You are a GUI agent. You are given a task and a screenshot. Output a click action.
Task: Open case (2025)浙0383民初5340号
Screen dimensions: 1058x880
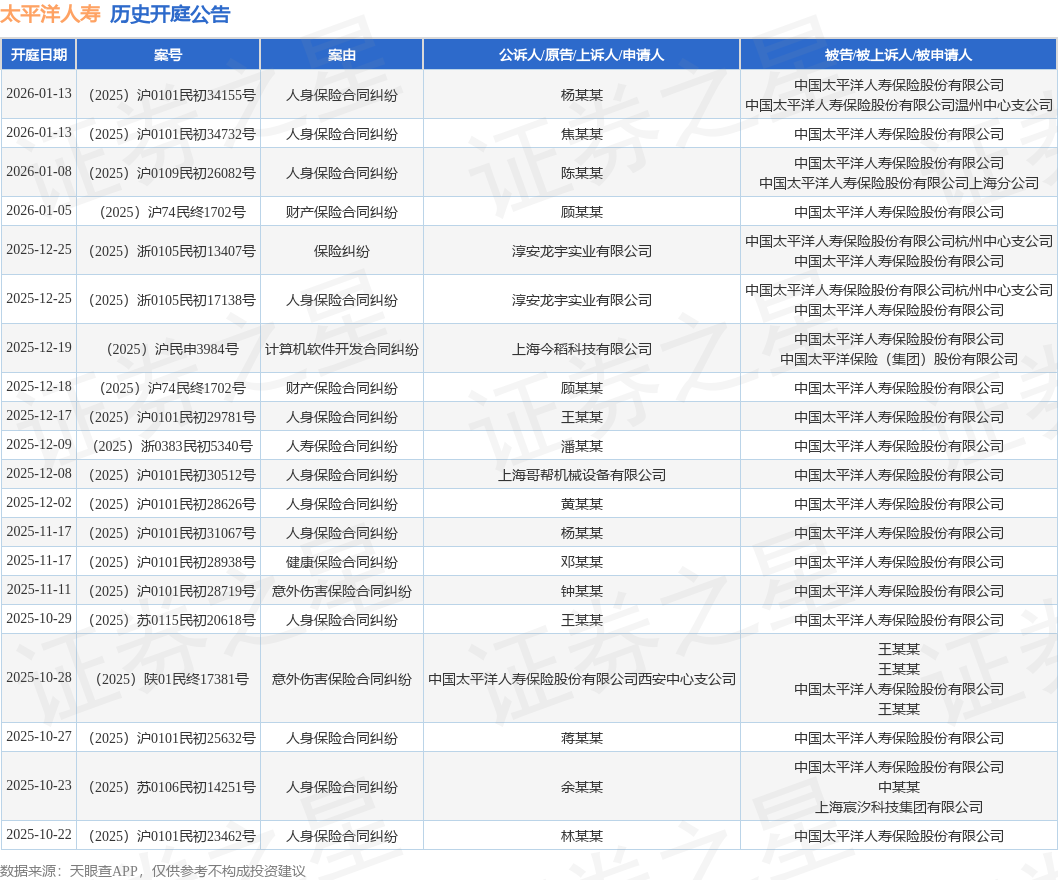tap(172, 446)
